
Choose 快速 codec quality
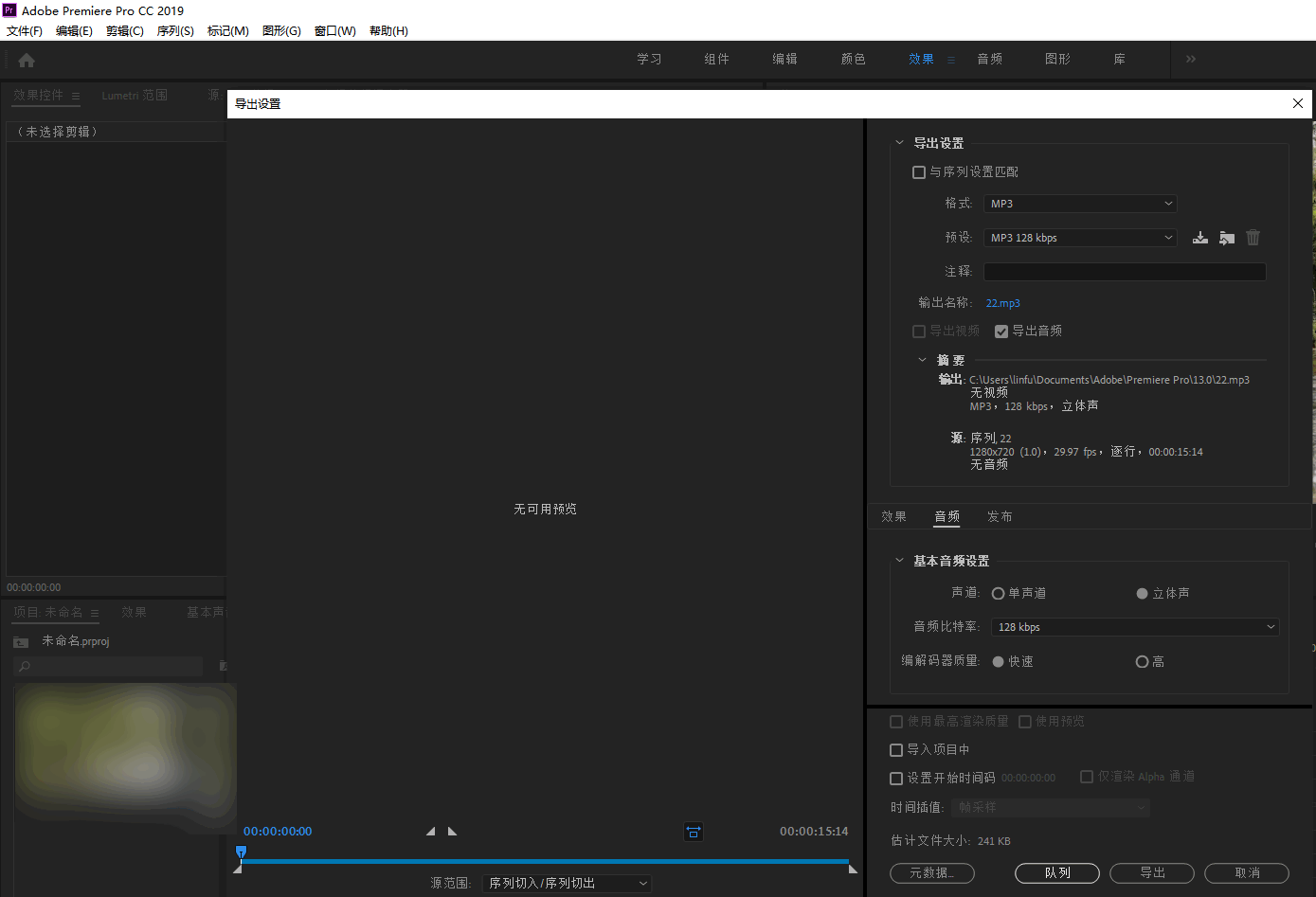[998, 662]
